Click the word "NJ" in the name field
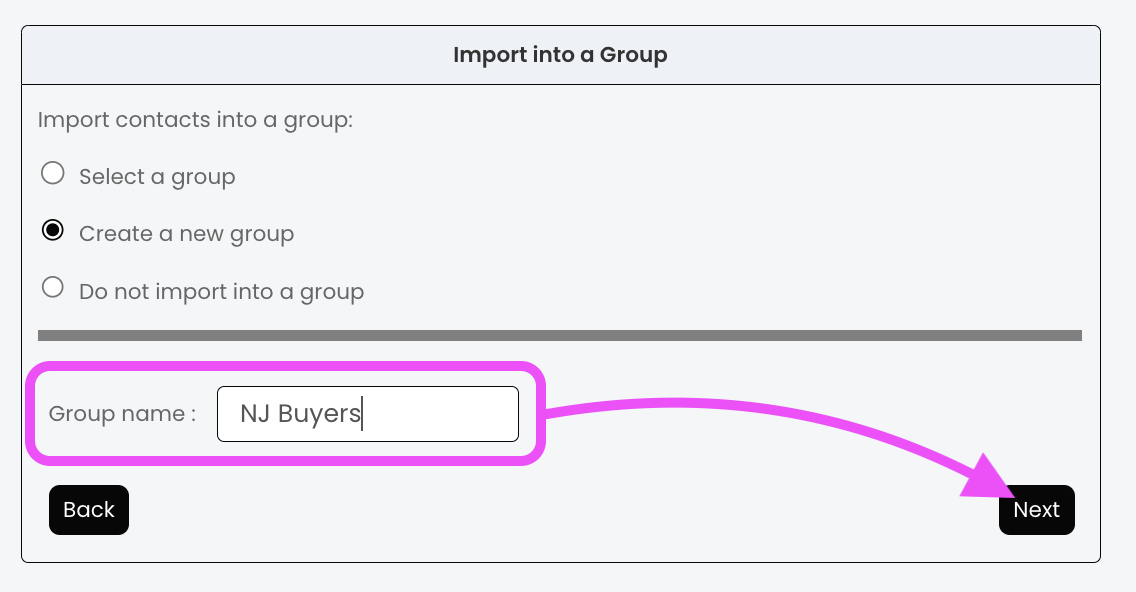The image size is (1136, 592). (255, 414)
